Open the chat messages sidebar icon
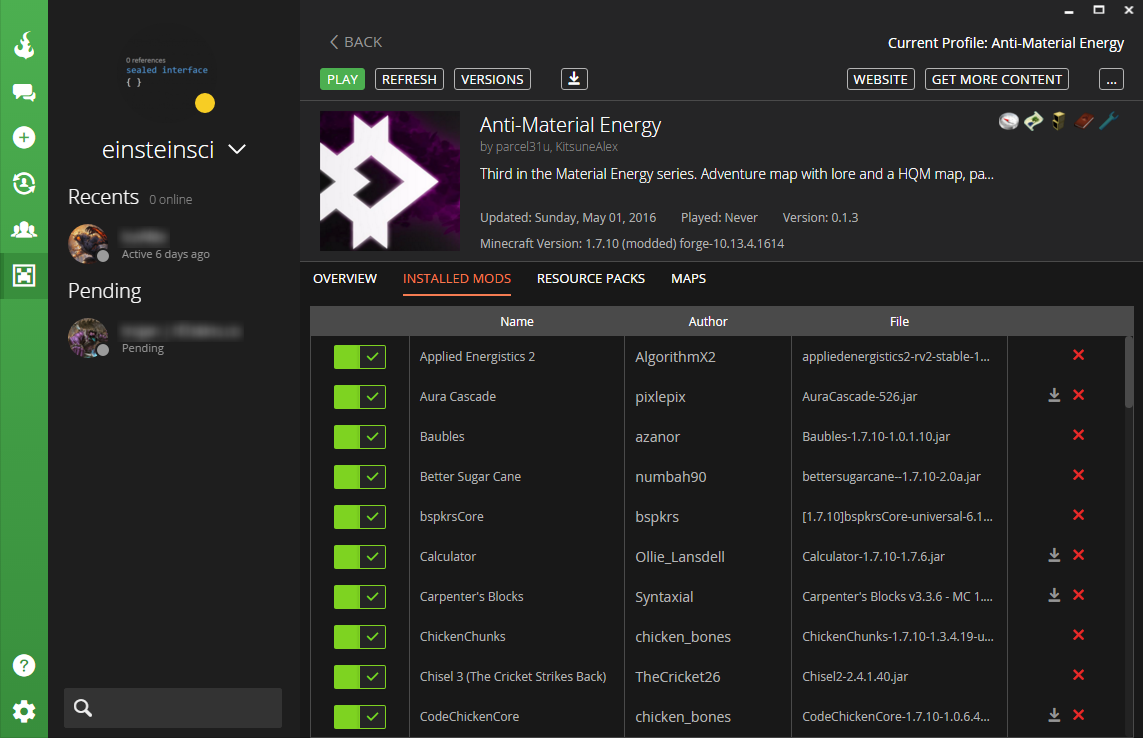 (24, 92)
